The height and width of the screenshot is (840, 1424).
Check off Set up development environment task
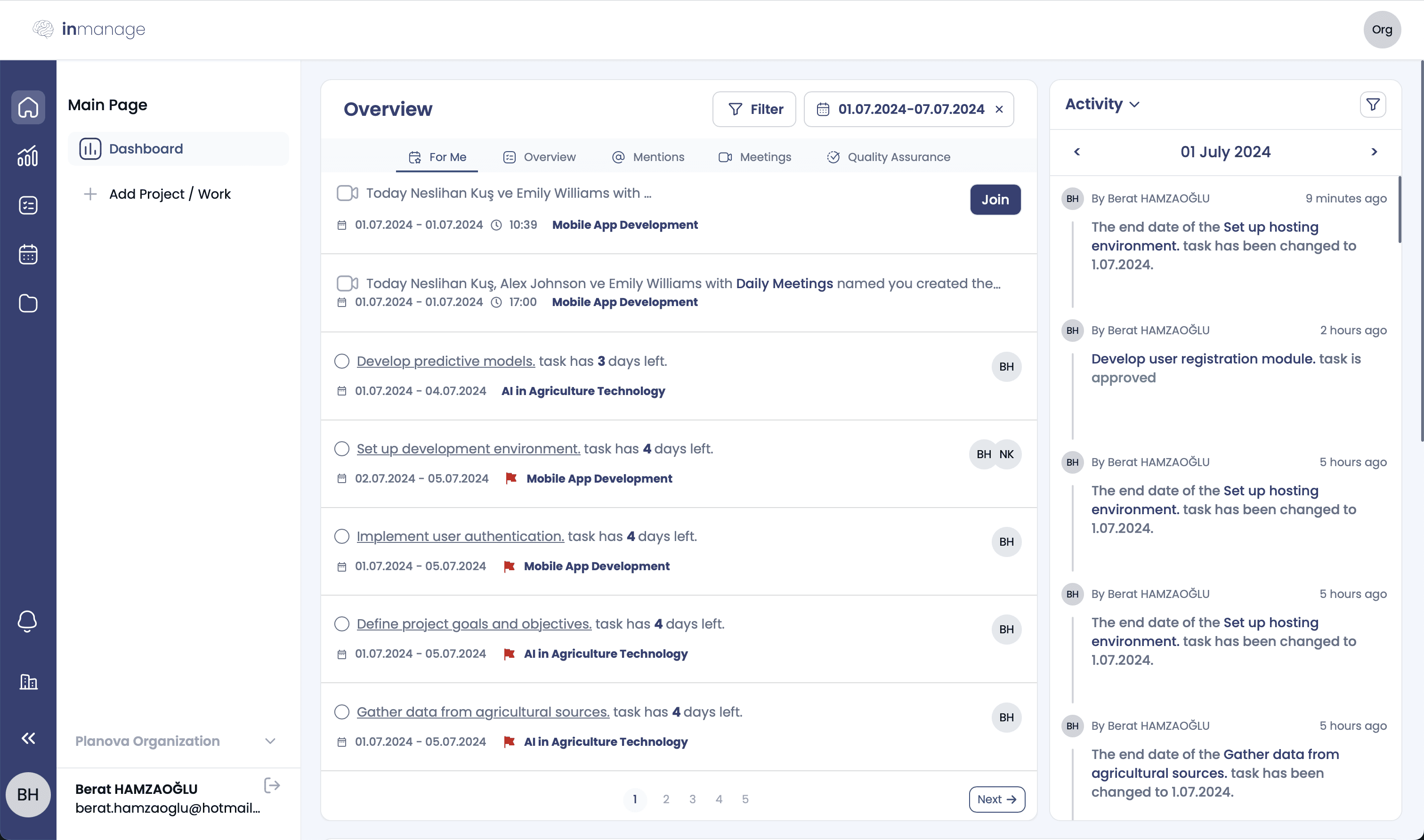tap(342, 449)
